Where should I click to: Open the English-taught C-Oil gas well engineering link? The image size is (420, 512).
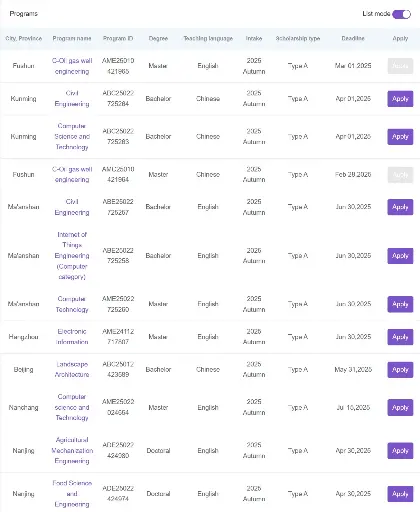coord(72,66)
